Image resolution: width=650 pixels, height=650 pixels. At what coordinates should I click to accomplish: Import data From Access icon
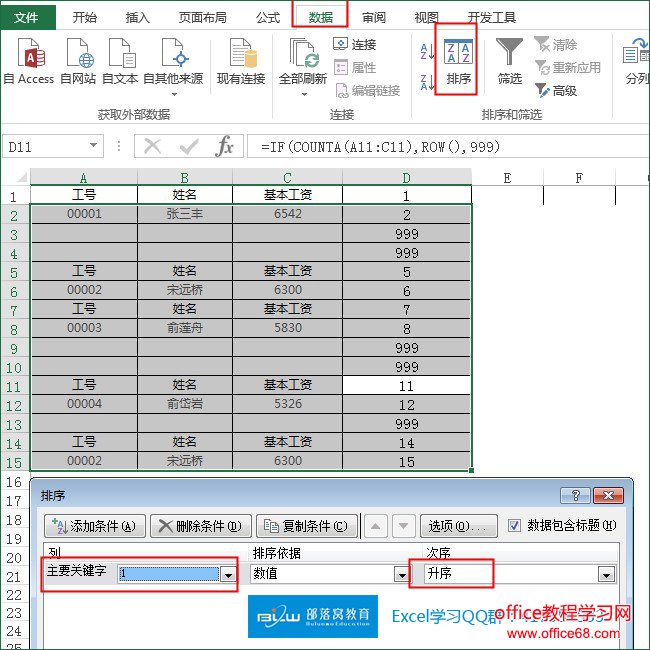[29, 61]
